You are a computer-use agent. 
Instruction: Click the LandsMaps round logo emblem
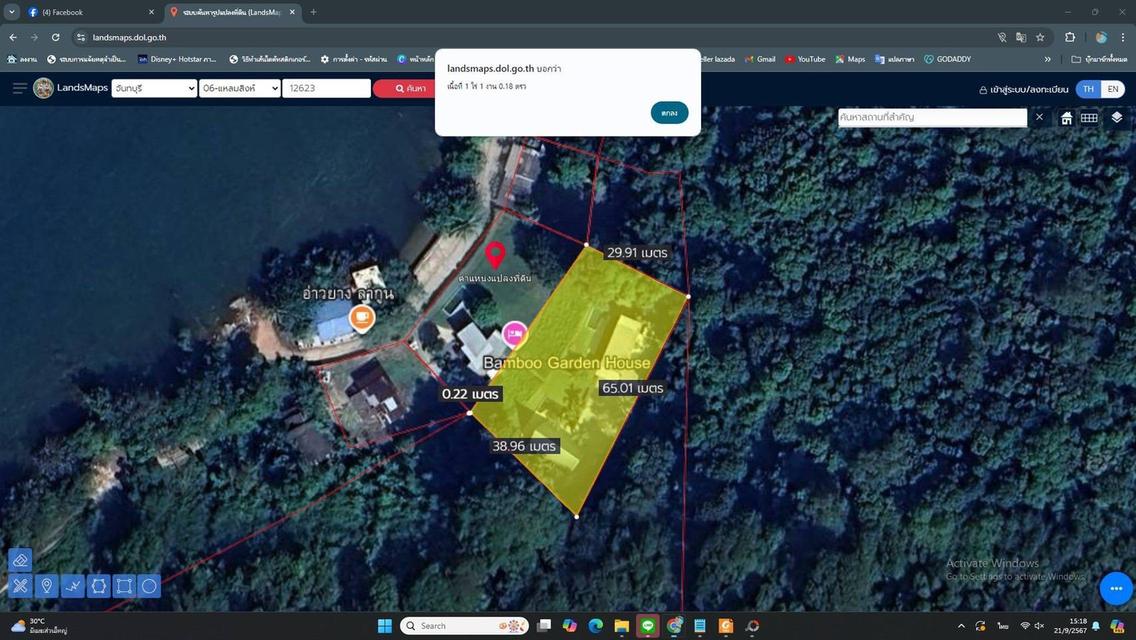tap(43, 88)
